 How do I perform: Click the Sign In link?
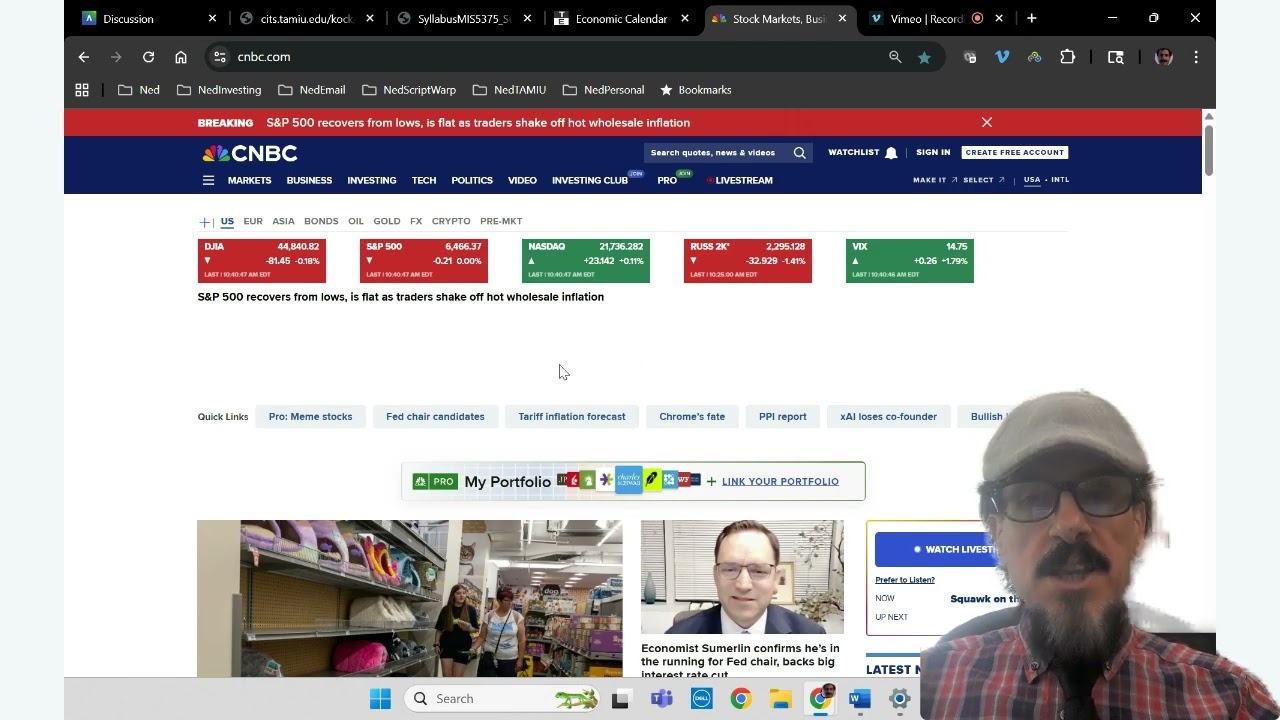tap(933, 153)
